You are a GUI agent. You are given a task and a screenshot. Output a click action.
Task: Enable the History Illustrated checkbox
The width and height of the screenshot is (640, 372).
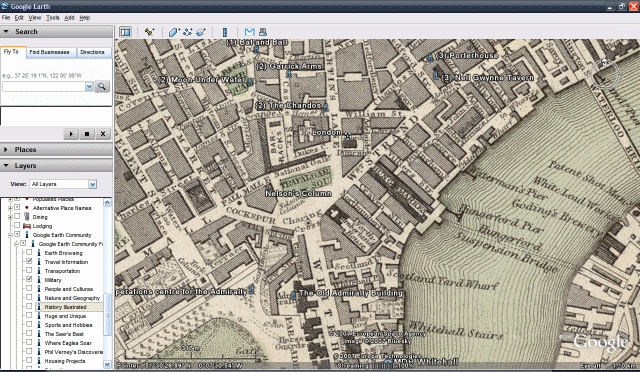click(x=29, y=306)
